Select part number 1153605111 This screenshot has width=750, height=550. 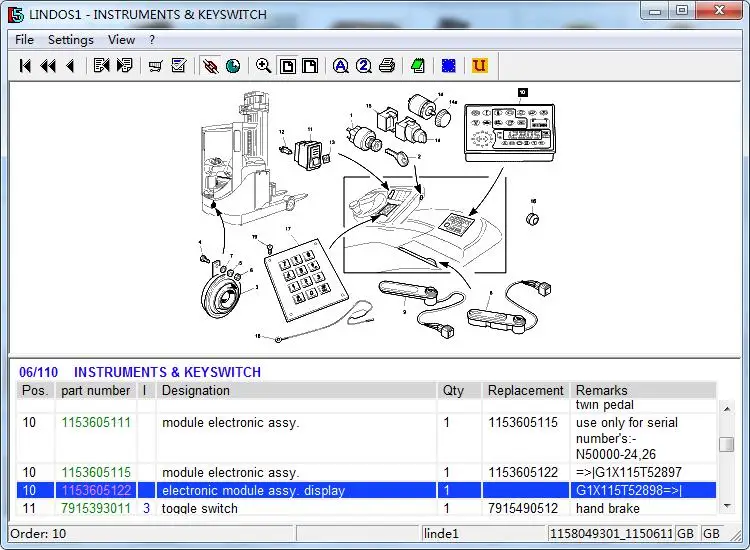pyautogui.click(x=96, y=423)
